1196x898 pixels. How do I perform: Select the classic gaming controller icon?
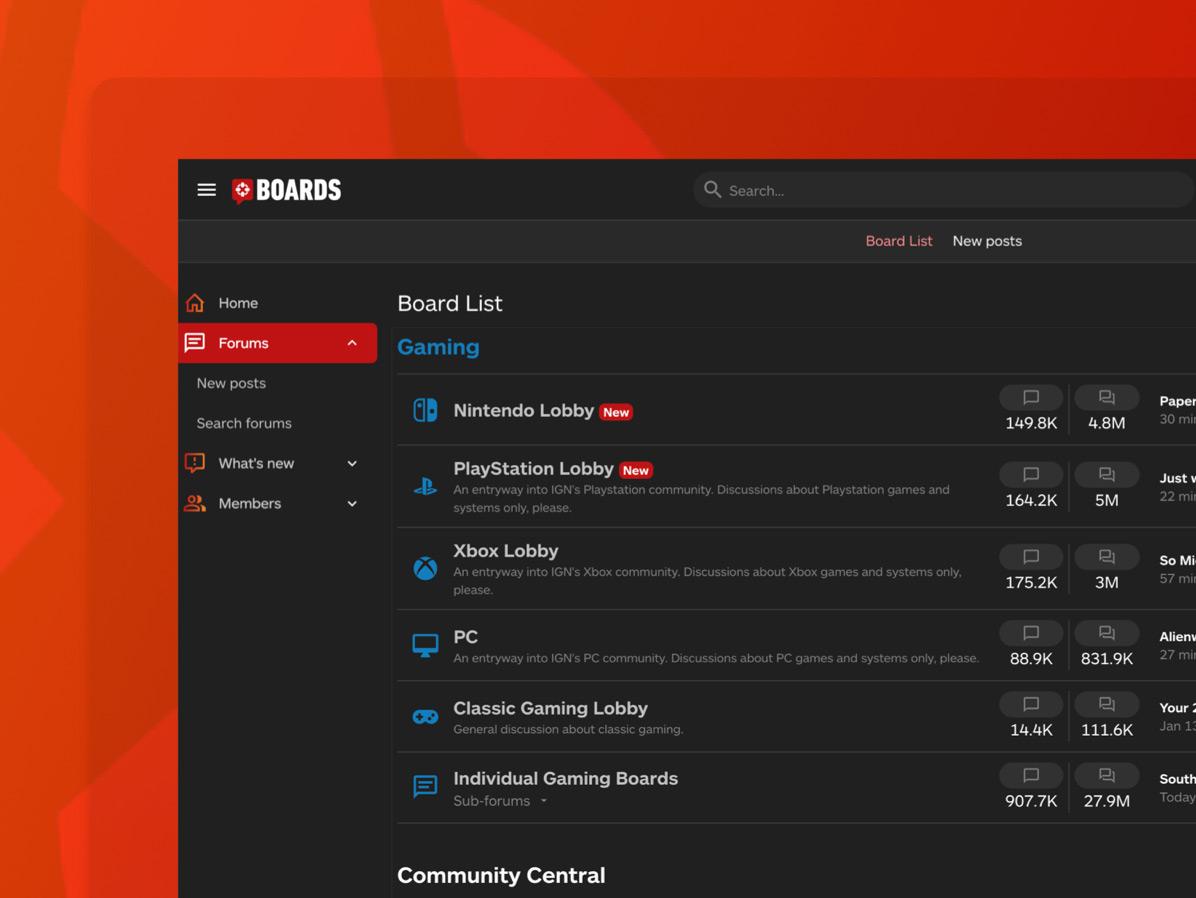(424, 716)
